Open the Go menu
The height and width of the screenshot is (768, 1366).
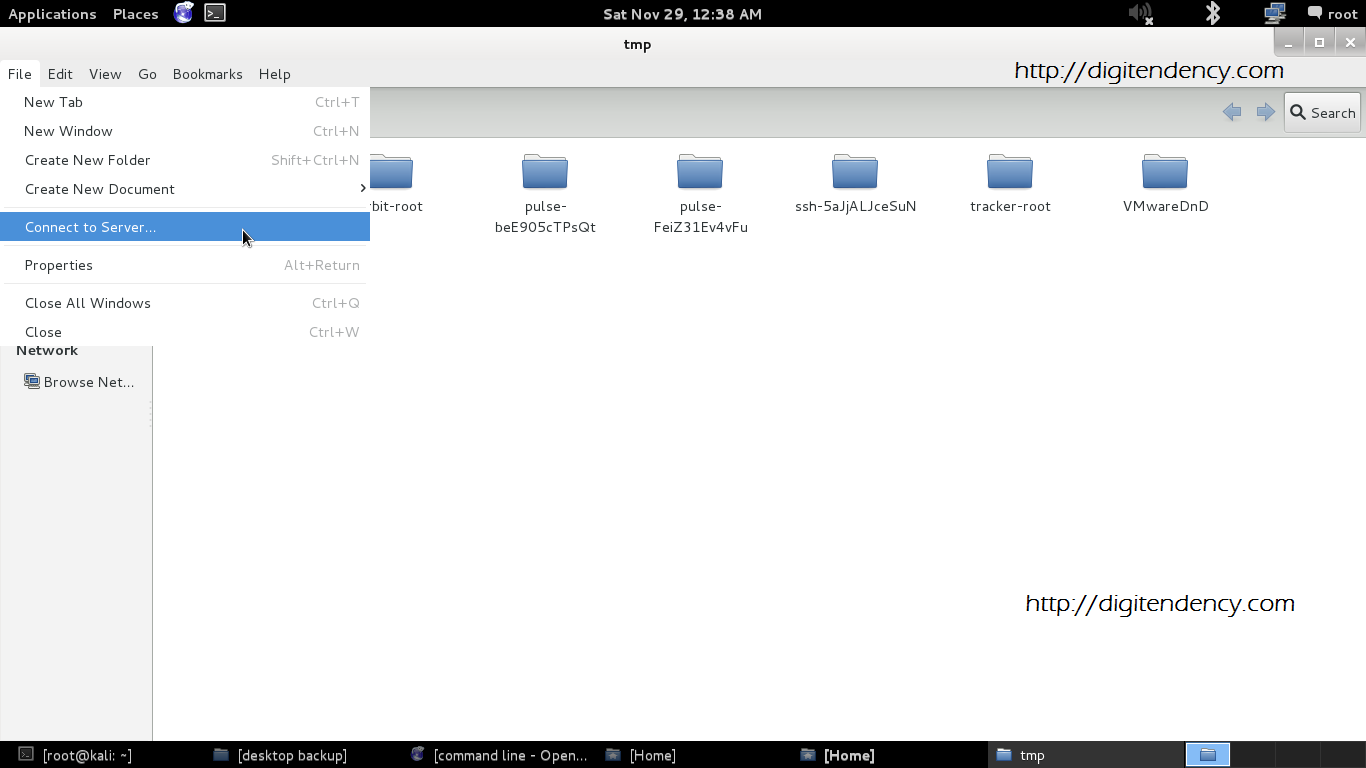[147, 74]
